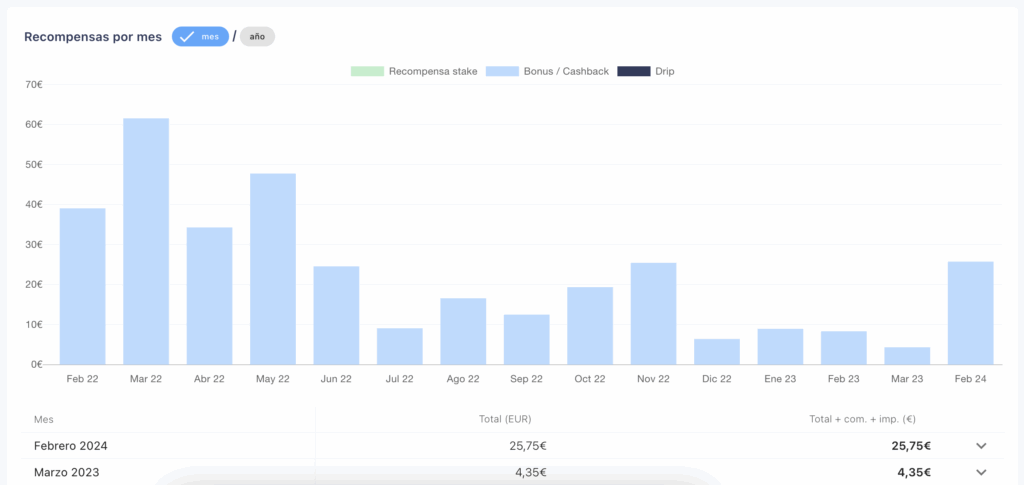Select the 'mes' monthly view toggle
Image resolution: width=1024 pixels, height=485 pixels.
click(200, 37)
